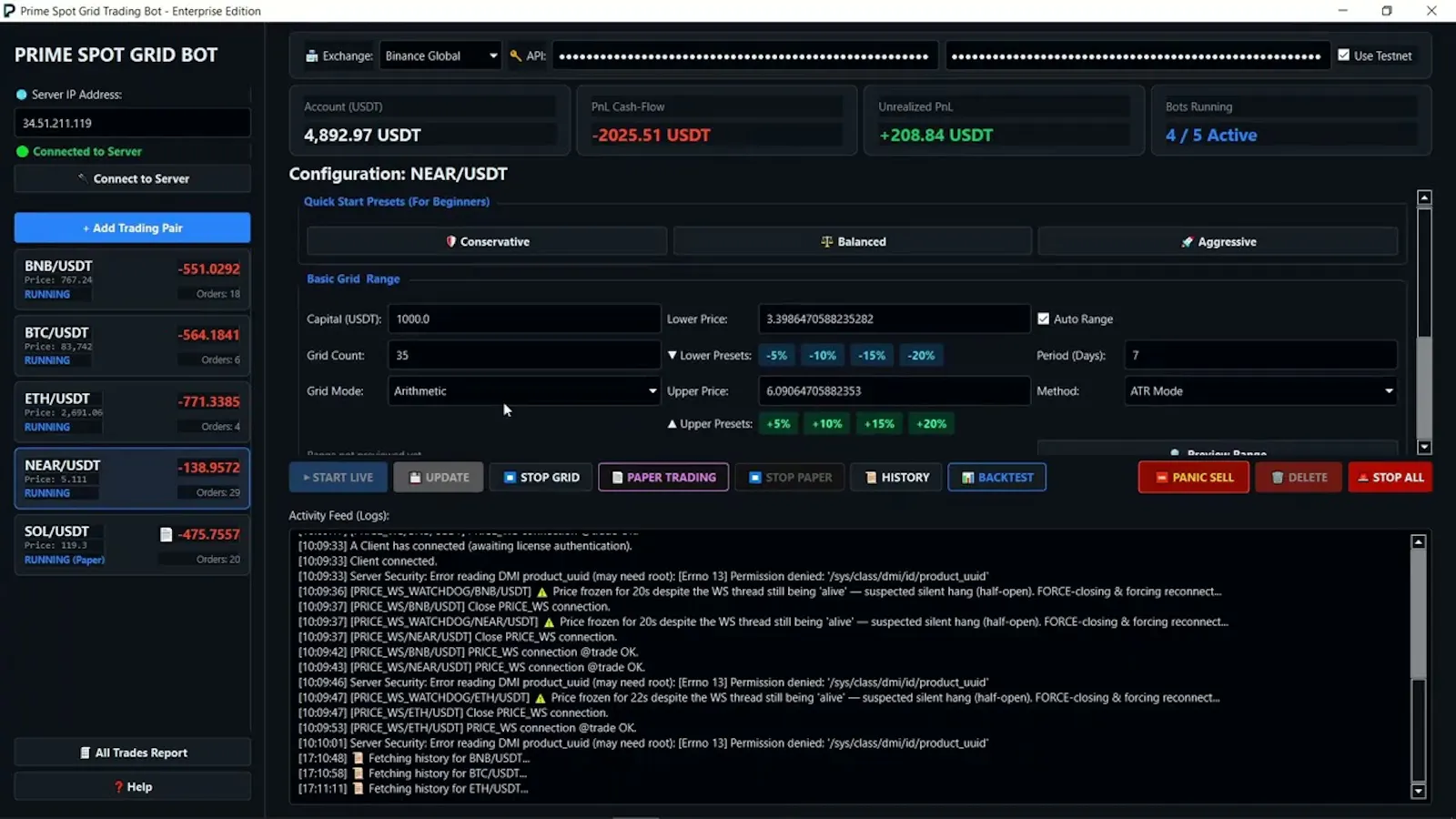Image resolution: width=1456 pixels, height=819 pixels.
Task: Apply the Aggressive preset
Action: coord(1218,242)
